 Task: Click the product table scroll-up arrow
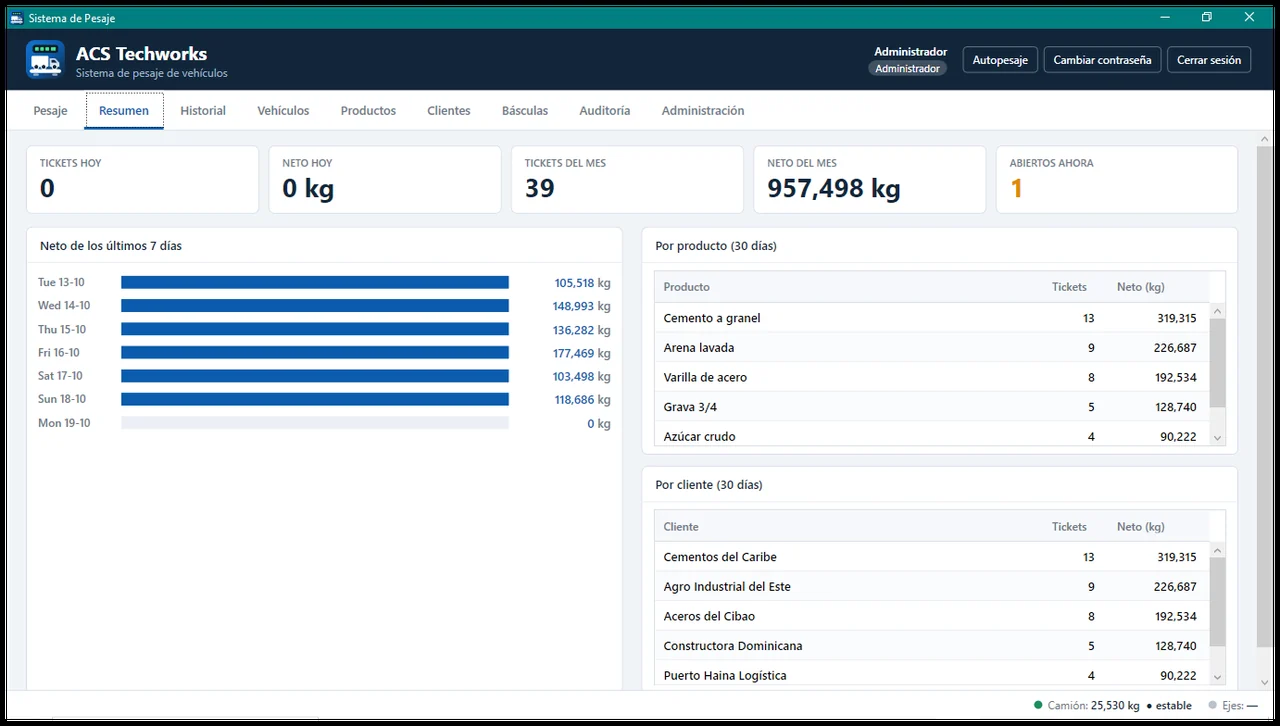[x=1217, y=311]
